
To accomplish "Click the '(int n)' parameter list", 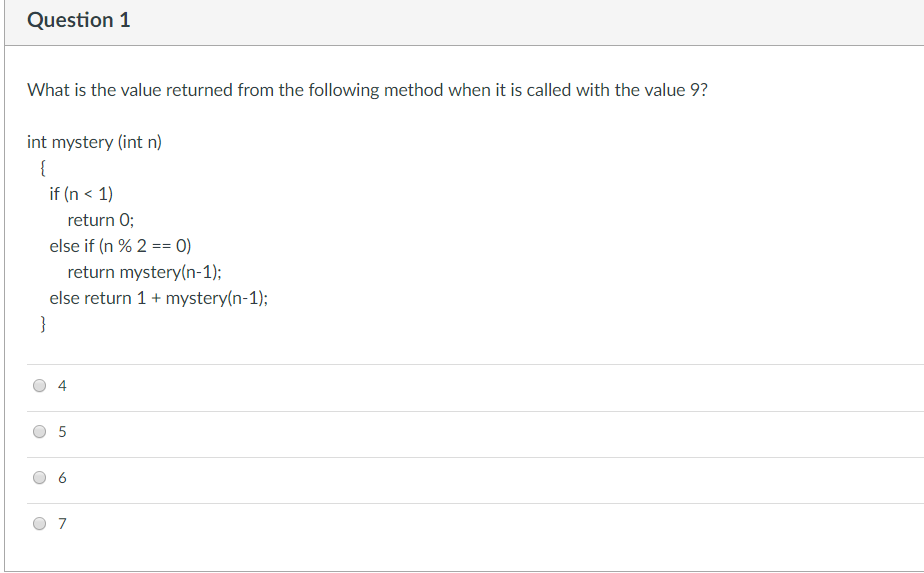I will pos(140,142).
